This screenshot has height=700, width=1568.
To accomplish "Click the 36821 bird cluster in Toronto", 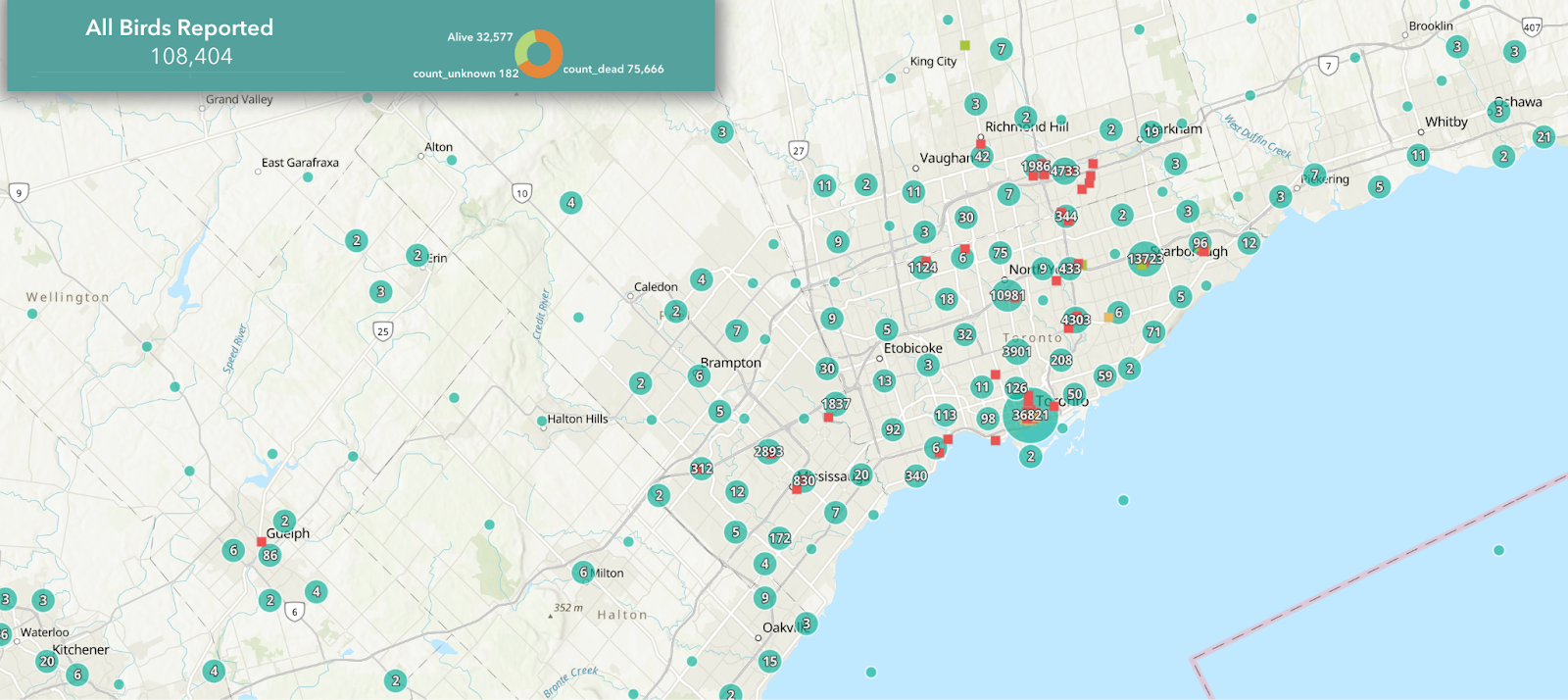I will (x=1030, y=416).
